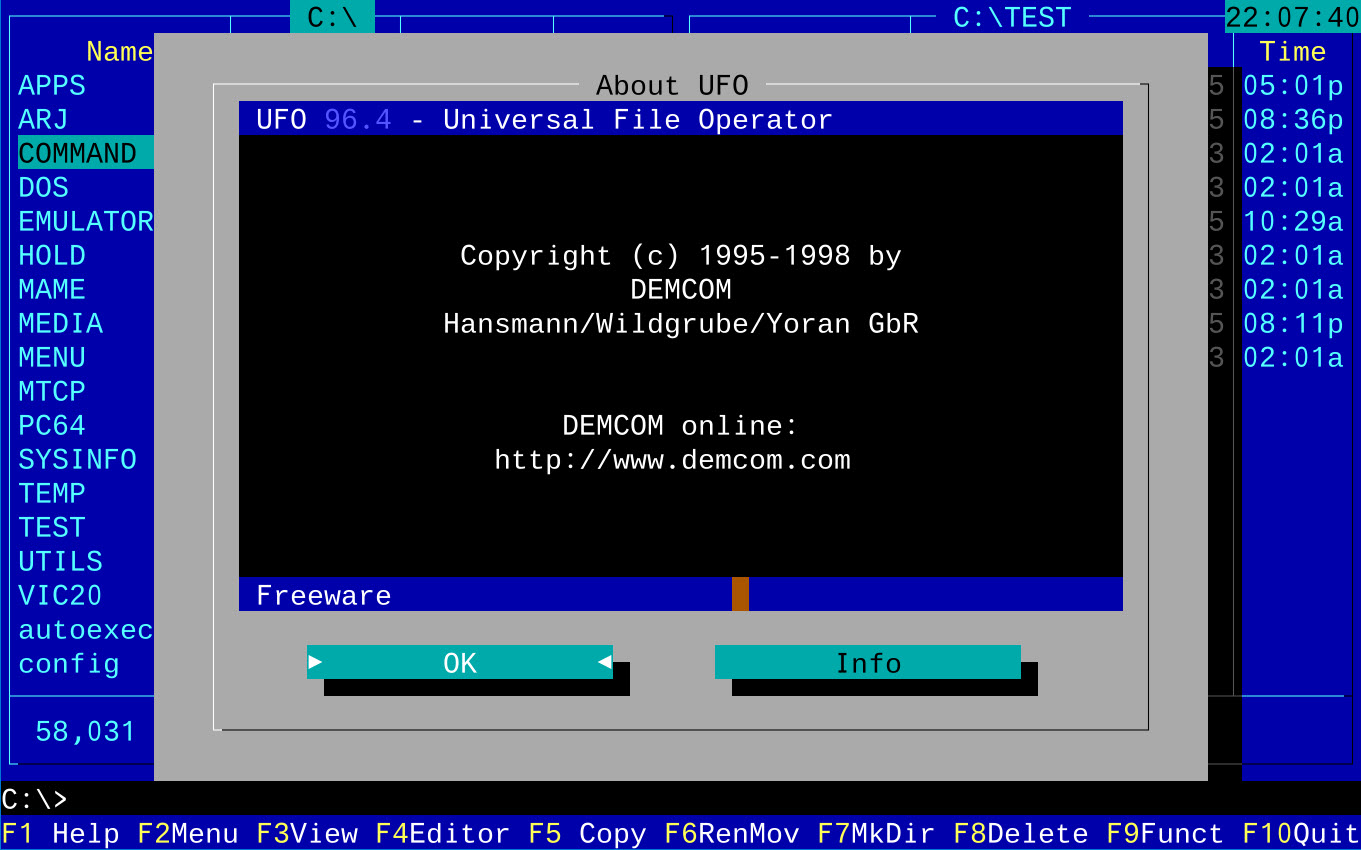
Task: Open F9 Funct in function bar
Action: pyautogui.click(x=1165, y=833)
